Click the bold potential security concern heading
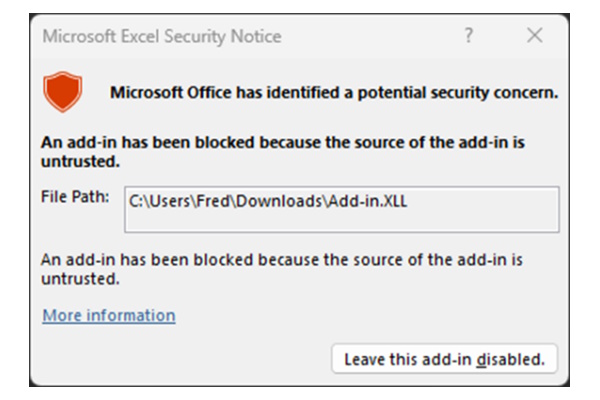600x400 pixels. point(334,93)
